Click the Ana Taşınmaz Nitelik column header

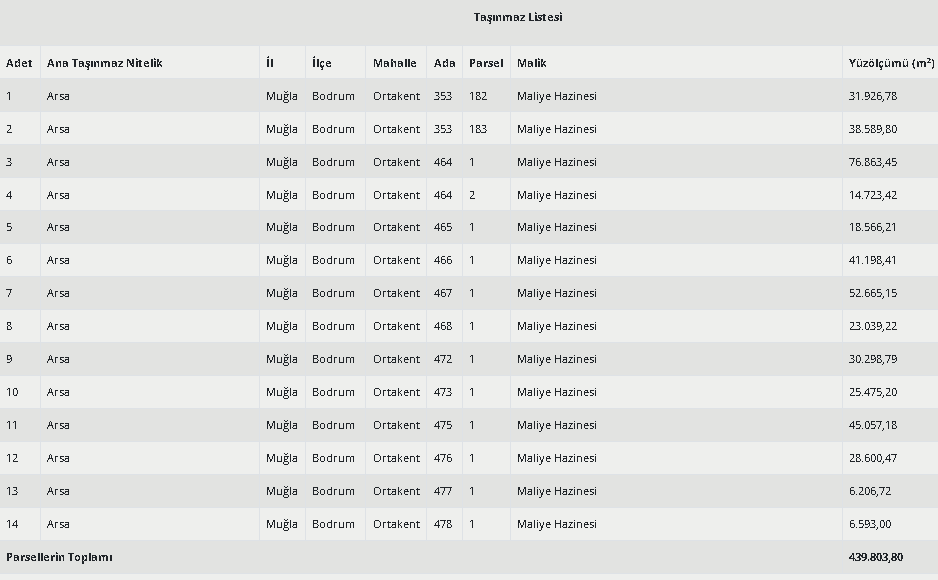point(104,63)
